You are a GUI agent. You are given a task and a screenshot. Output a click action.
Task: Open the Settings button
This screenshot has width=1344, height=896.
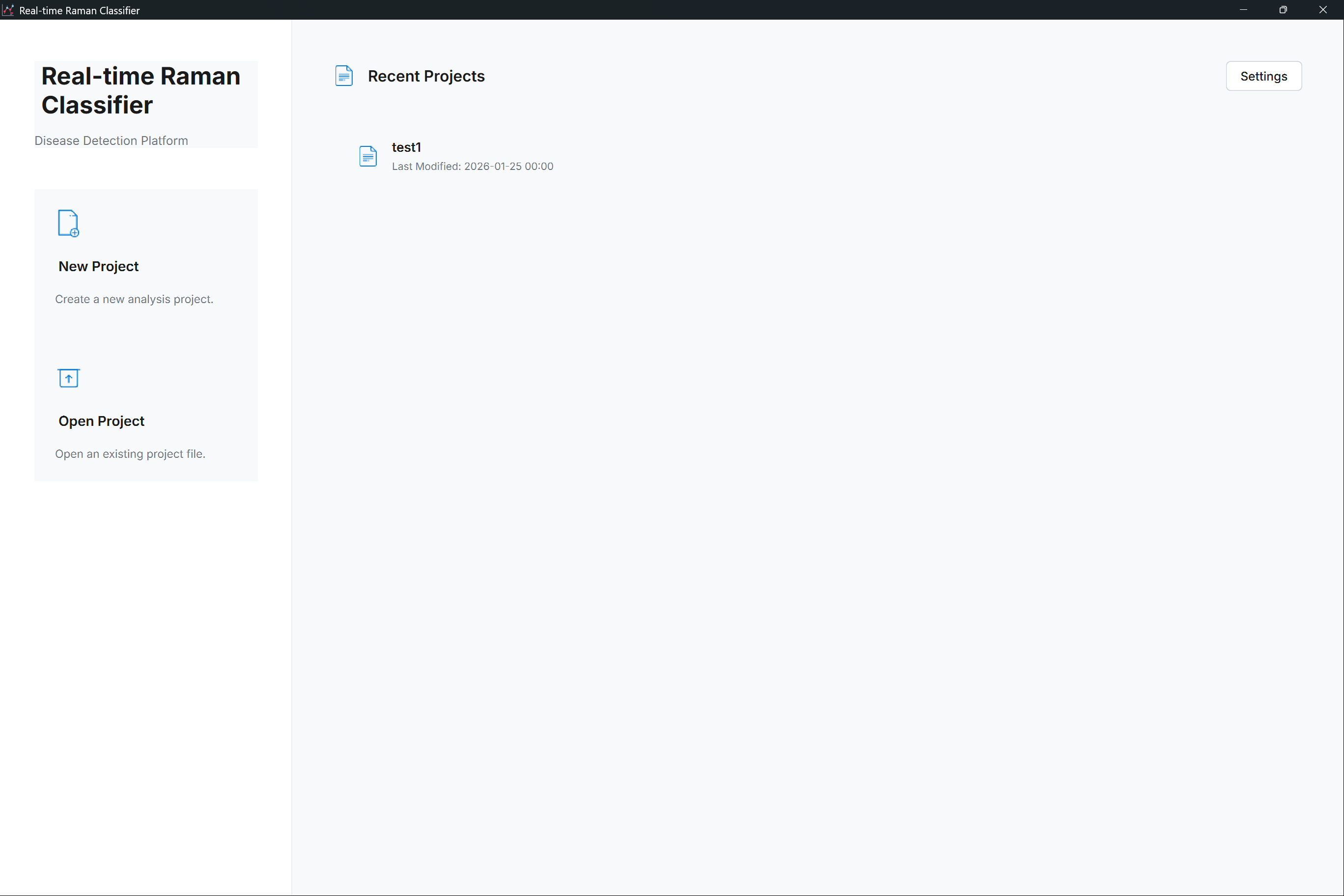(x=1263, y=76)
